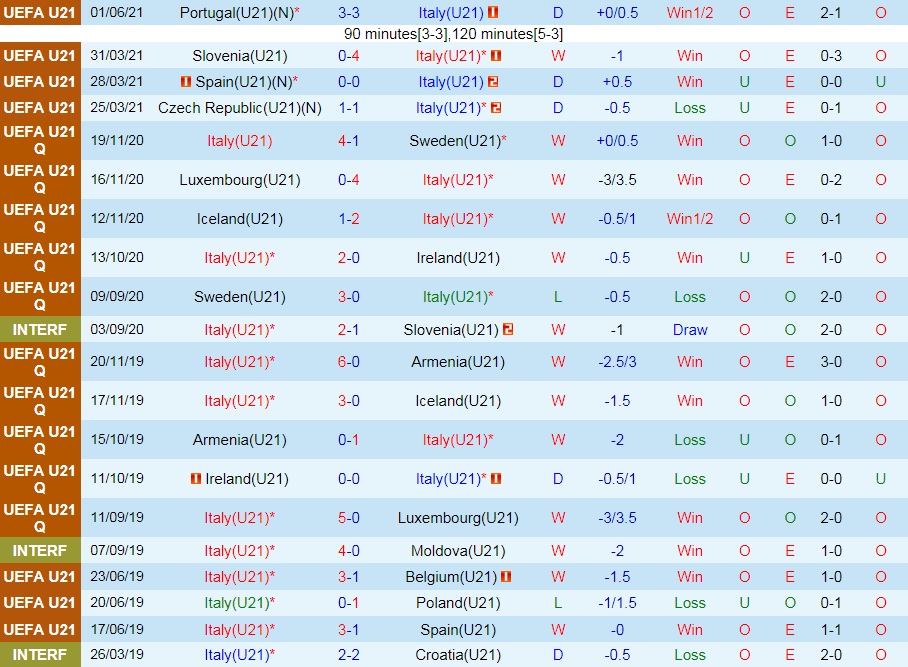This screenshot has height=667, width=908.
Task: Select the 5-0 score versus Luxembourg
Action: point(349,517)
